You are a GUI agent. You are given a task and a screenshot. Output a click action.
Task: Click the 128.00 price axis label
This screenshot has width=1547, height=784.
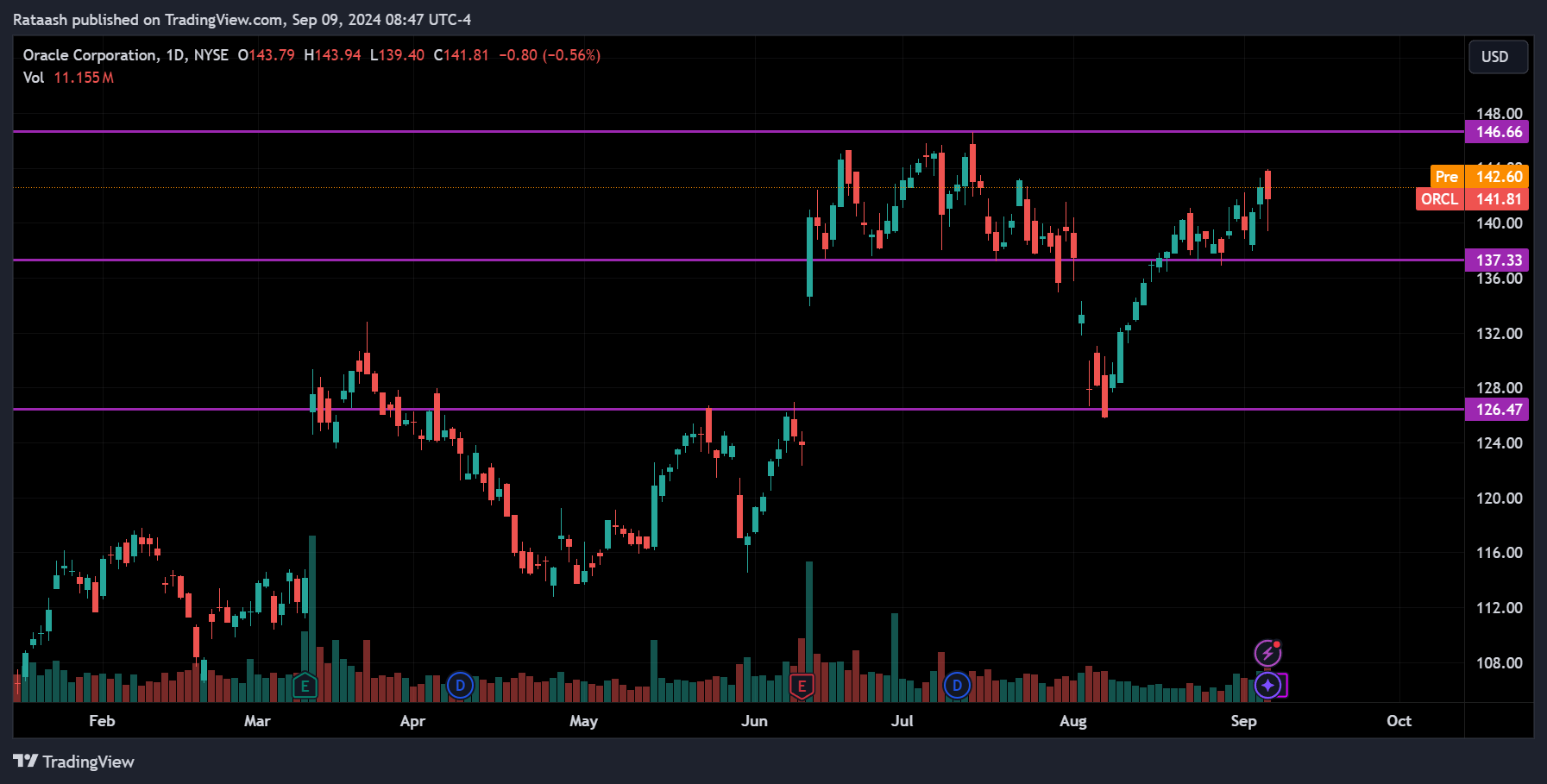pos(1499,388)
